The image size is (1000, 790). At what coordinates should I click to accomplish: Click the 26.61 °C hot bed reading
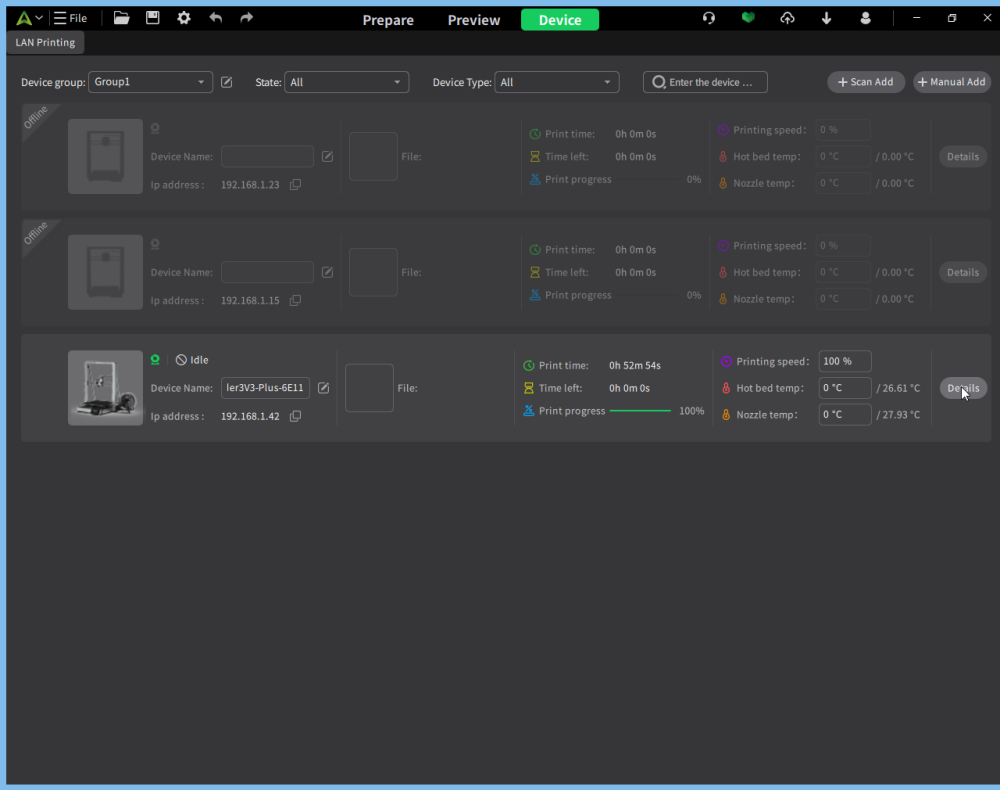(901, 388)
